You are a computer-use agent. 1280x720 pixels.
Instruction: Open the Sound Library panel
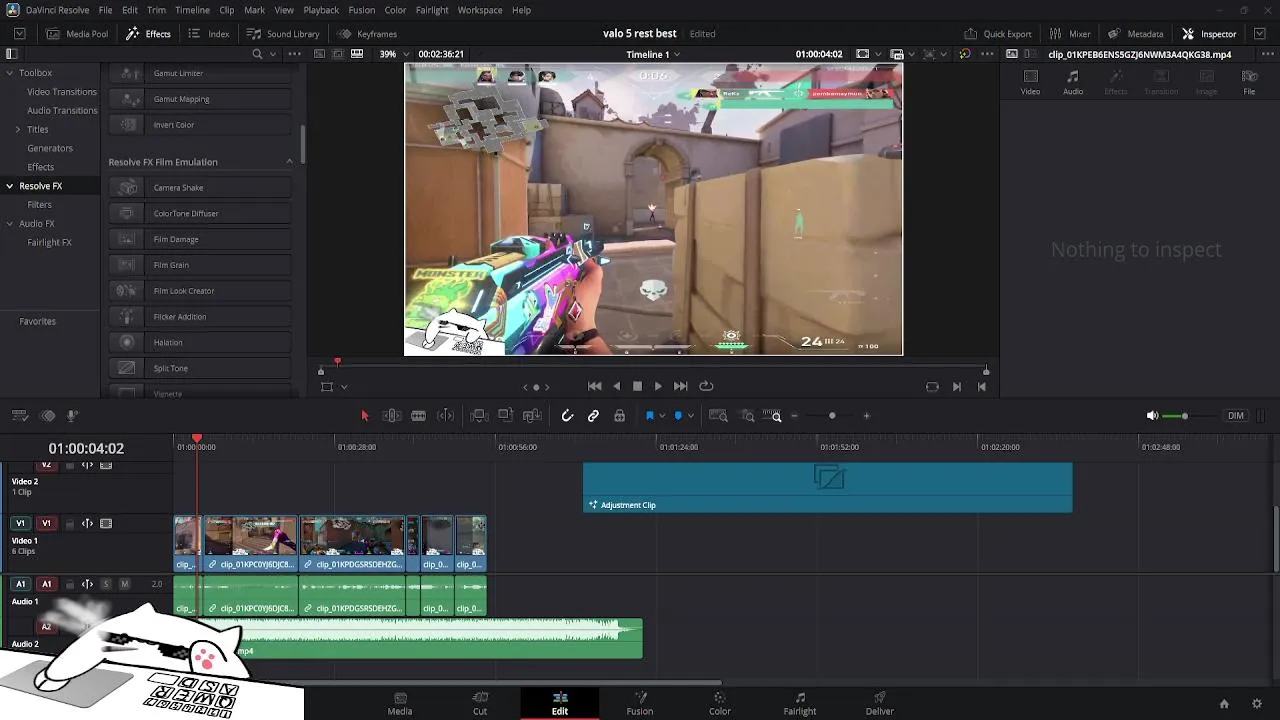click(283, 34)
